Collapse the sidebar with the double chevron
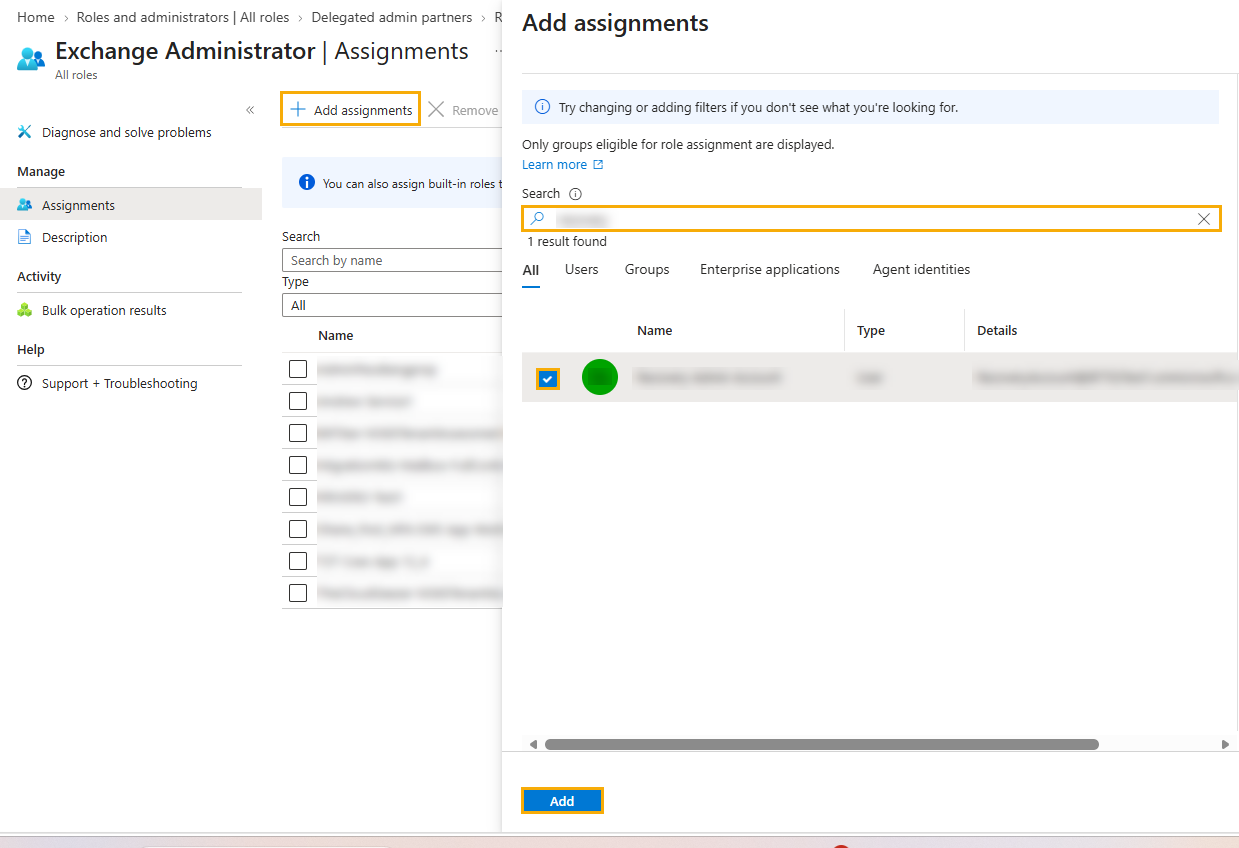Viewport: 1239px width, 848px height. click(x=250, y=110)
